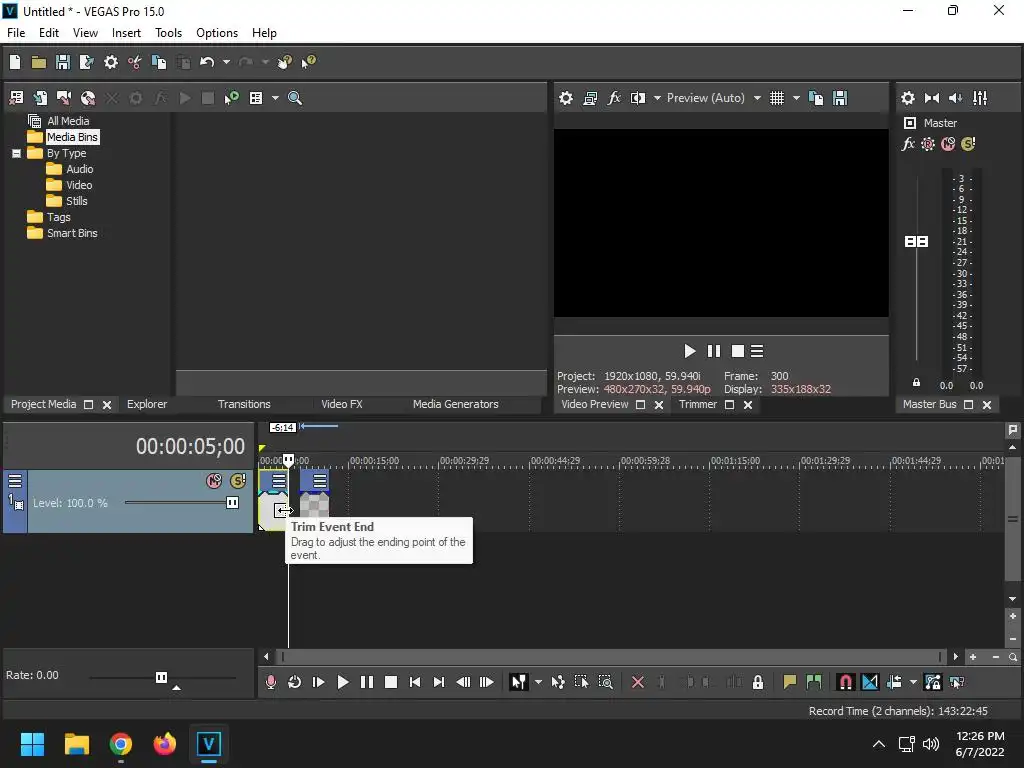Collapse the By Type tree node
The height and width of the screenshot is (768, 1024).
(16, 153)
